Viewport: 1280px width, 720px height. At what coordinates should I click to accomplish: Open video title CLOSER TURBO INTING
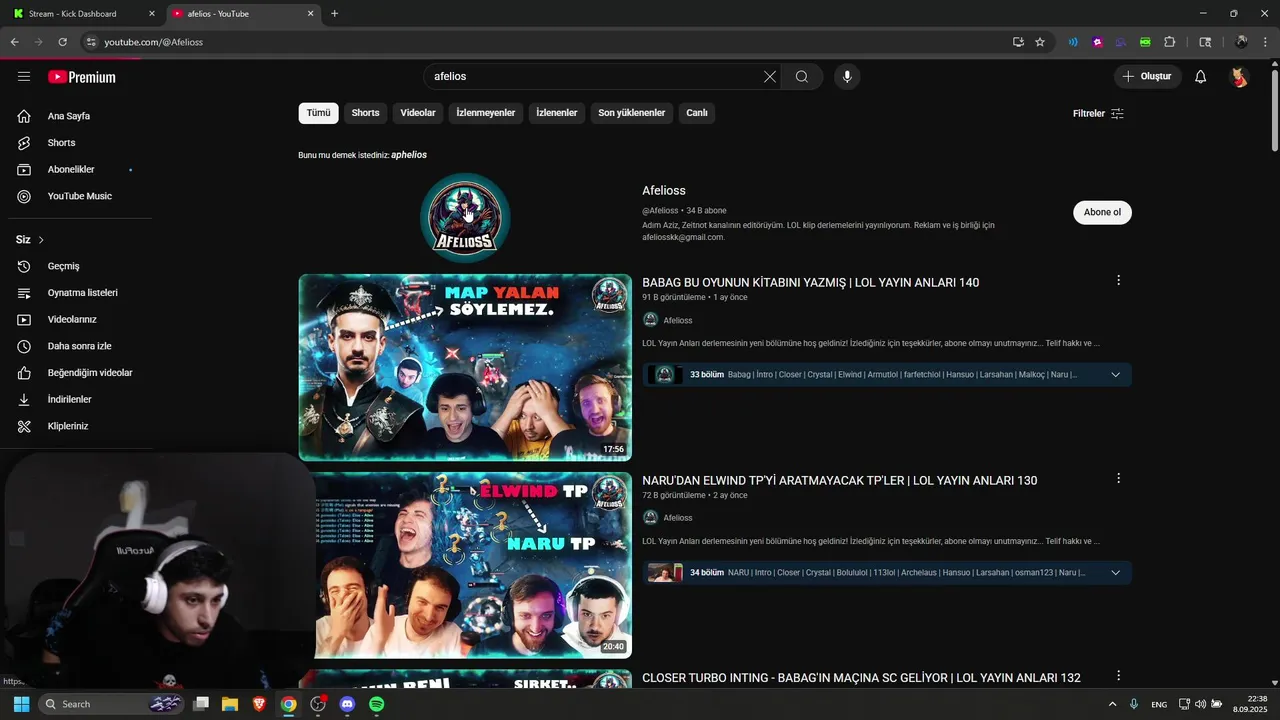pos(861,678)
